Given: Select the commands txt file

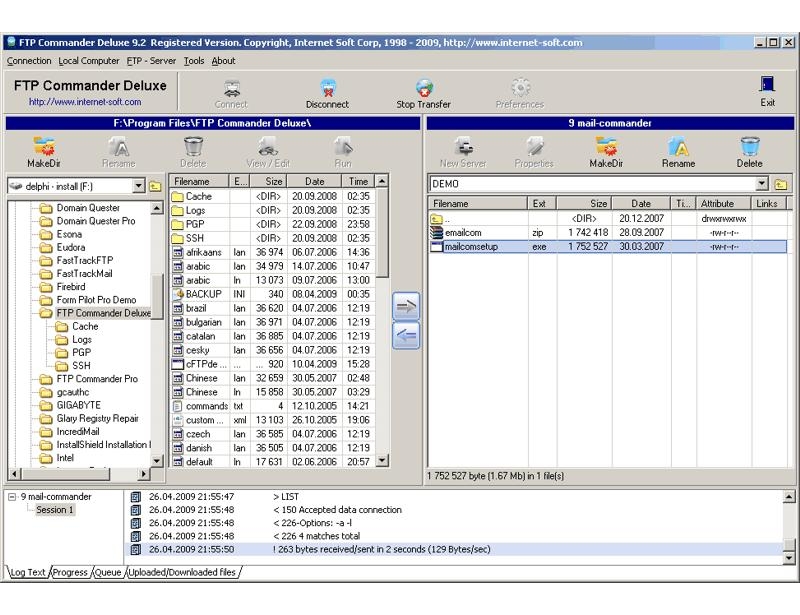Looking at the screenshot, I should click(x=273, y=406).
